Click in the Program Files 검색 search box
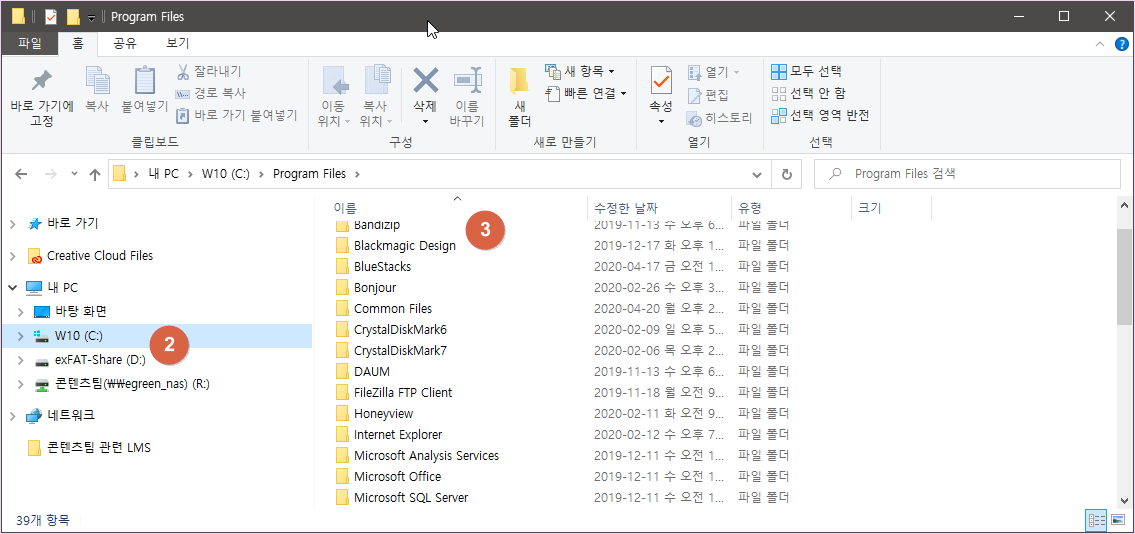1135x534 pixels. [967, 174]
